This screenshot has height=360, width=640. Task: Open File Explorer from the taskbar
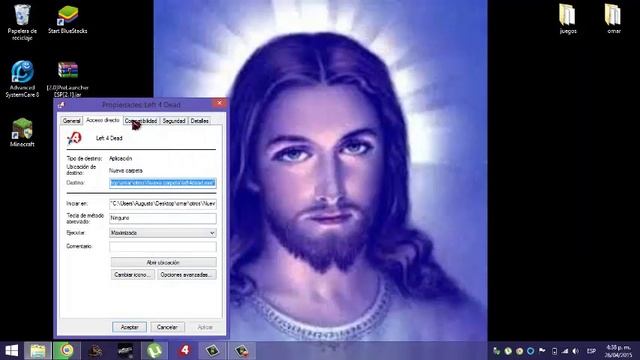[38, 351]
